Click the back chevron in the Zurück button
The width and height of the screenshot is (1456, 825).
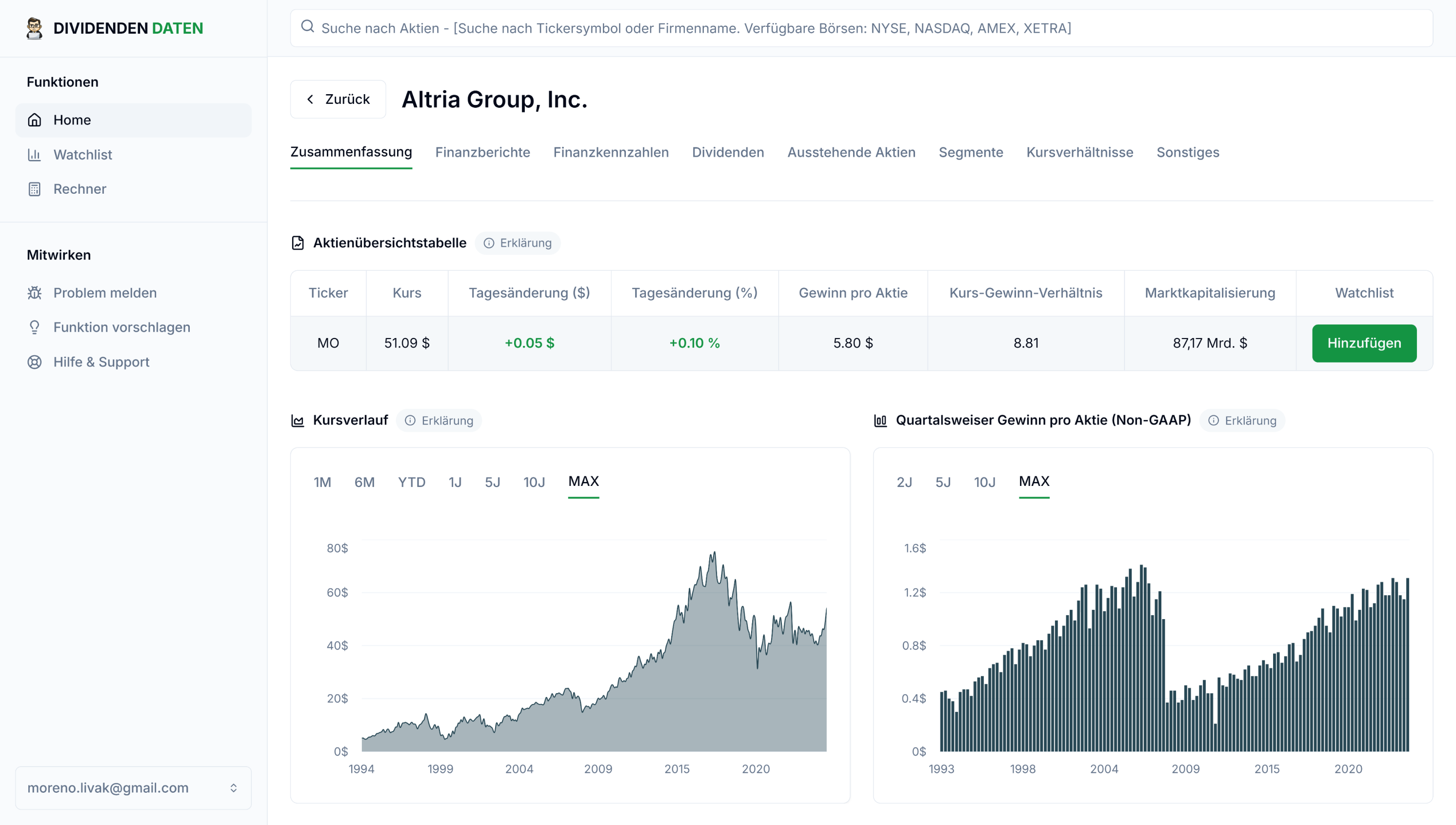[310, 99]
